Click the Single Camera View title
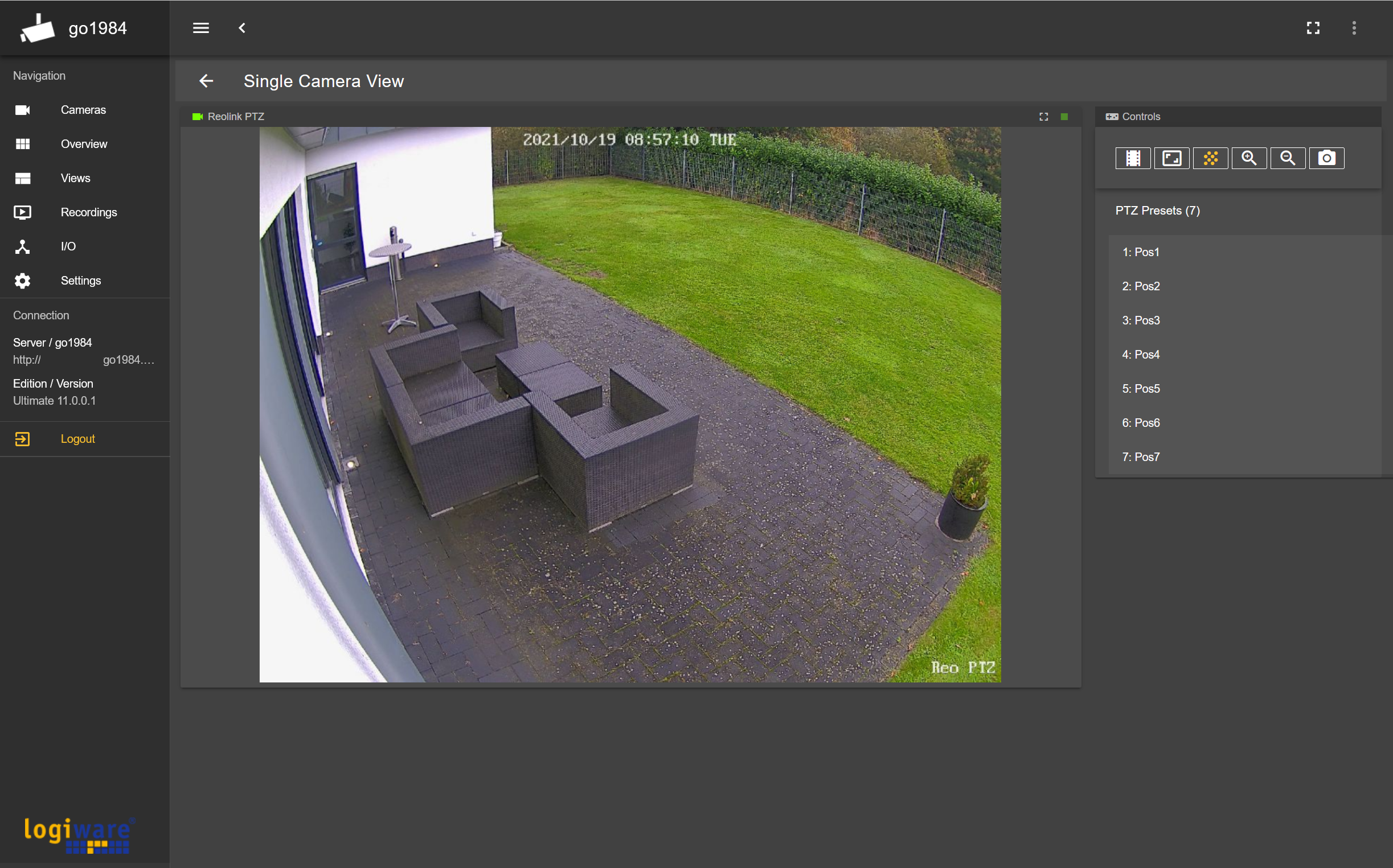1393x868 pixels. click(x=323, y=81)
